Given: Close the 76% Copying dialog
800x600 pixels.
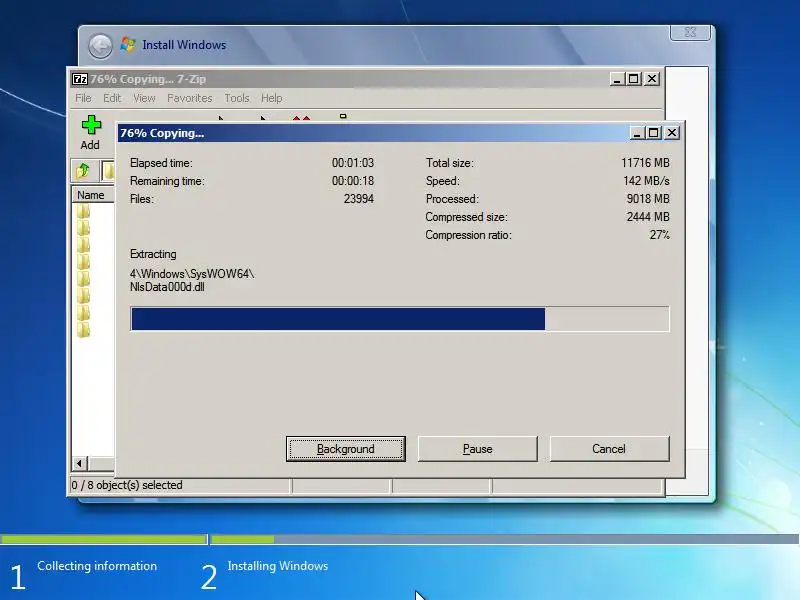Looking at the screenshot, I should [672, 133].
